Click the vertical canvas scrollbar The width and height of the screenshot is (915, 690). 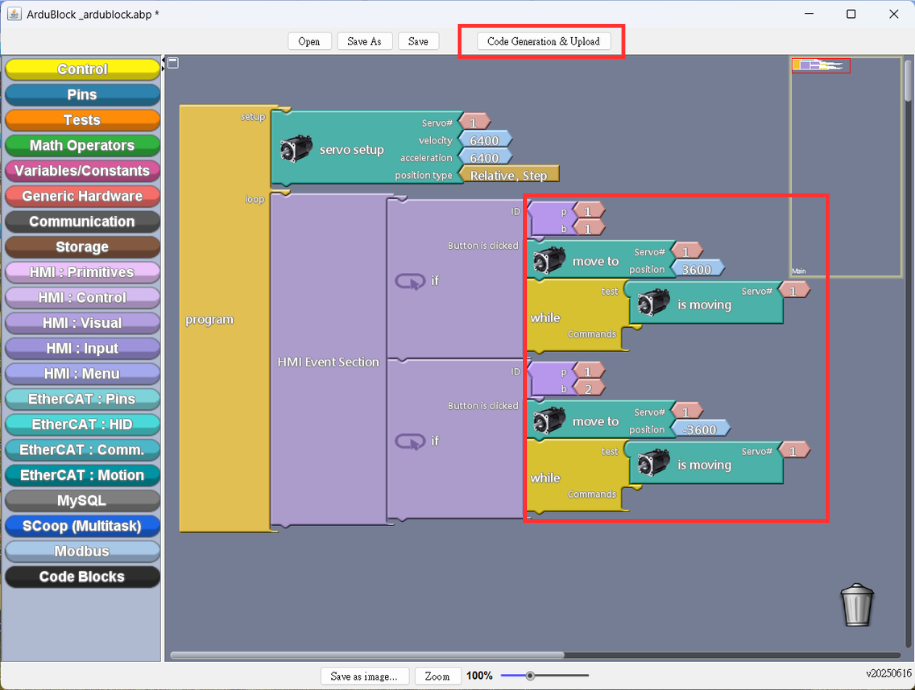908,79
